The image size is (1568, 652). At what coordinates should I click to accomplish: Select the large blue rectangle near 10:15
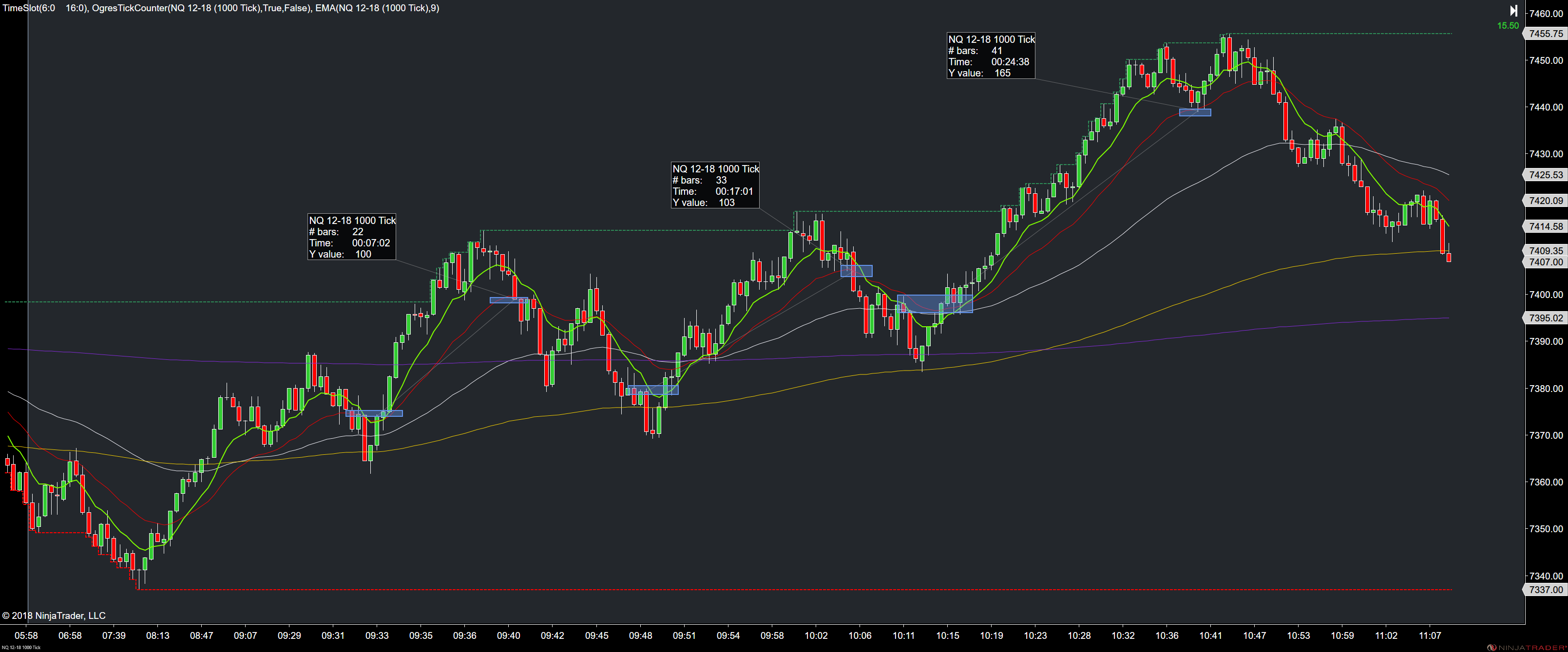click(935, 303)
